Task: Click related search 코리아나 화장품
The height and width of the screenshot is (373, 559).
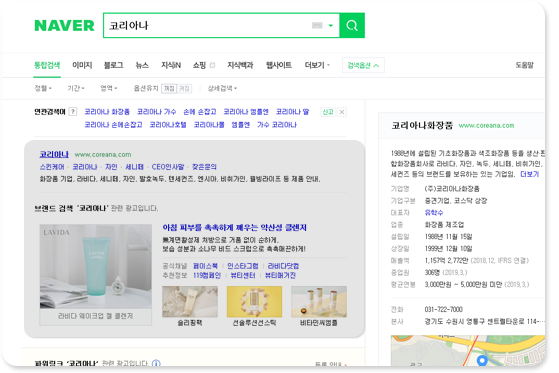Action: 107,112
